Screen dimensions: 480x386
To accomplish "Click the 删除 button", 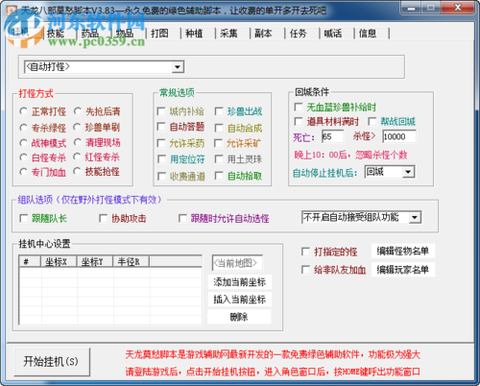I will point(239,317).
